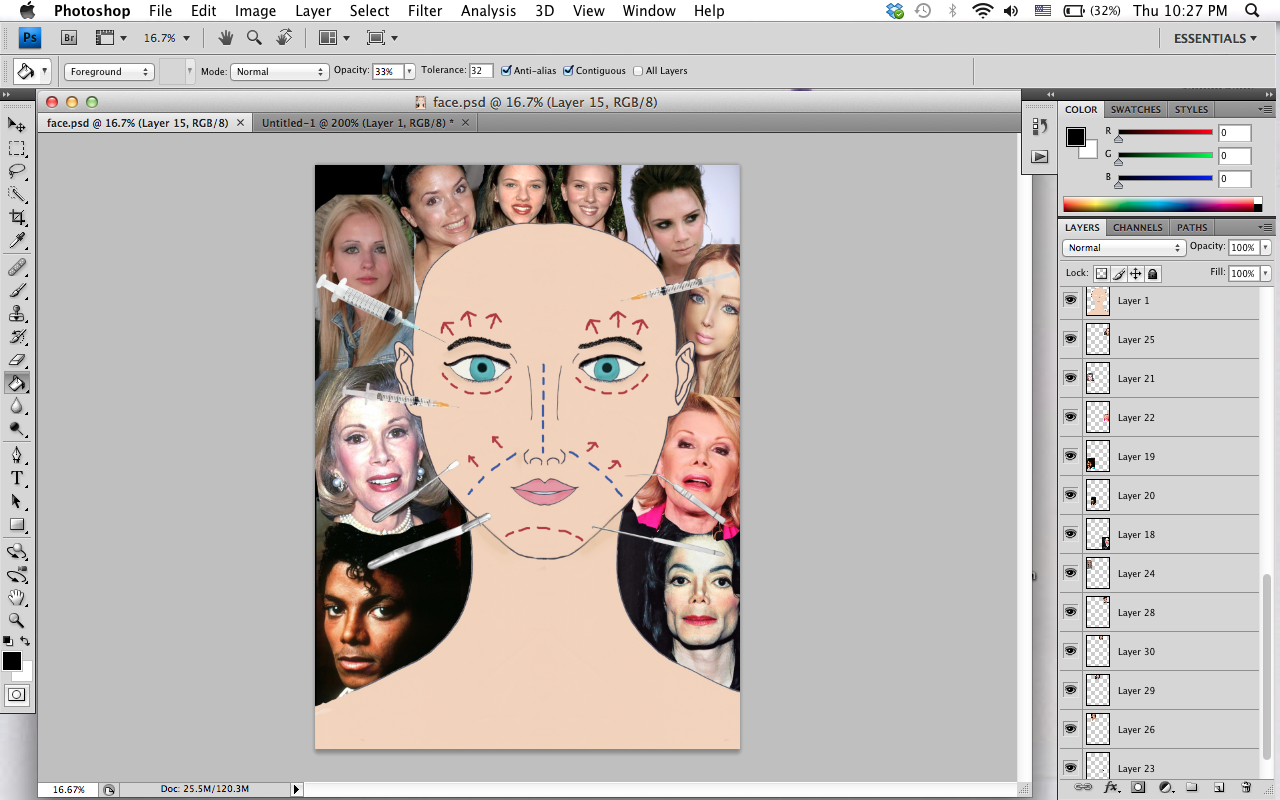The height and width of the screenshot is (800, 1280).
Task: Toggle visibility of Layer 24
Action: [1071, 573]
